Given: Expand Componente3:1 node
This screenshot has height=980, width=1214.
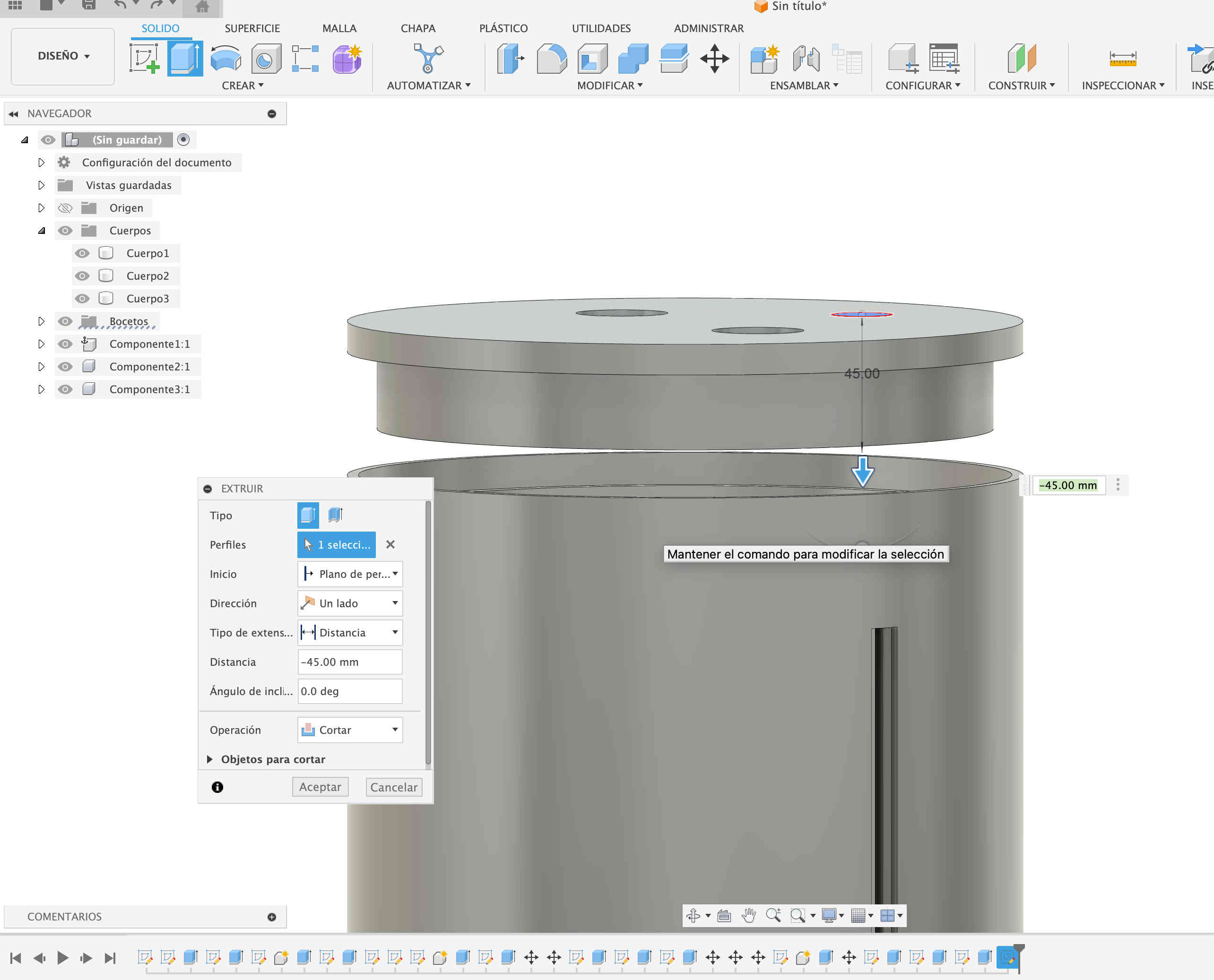Looking at the screenshot, I should [41, 389].
